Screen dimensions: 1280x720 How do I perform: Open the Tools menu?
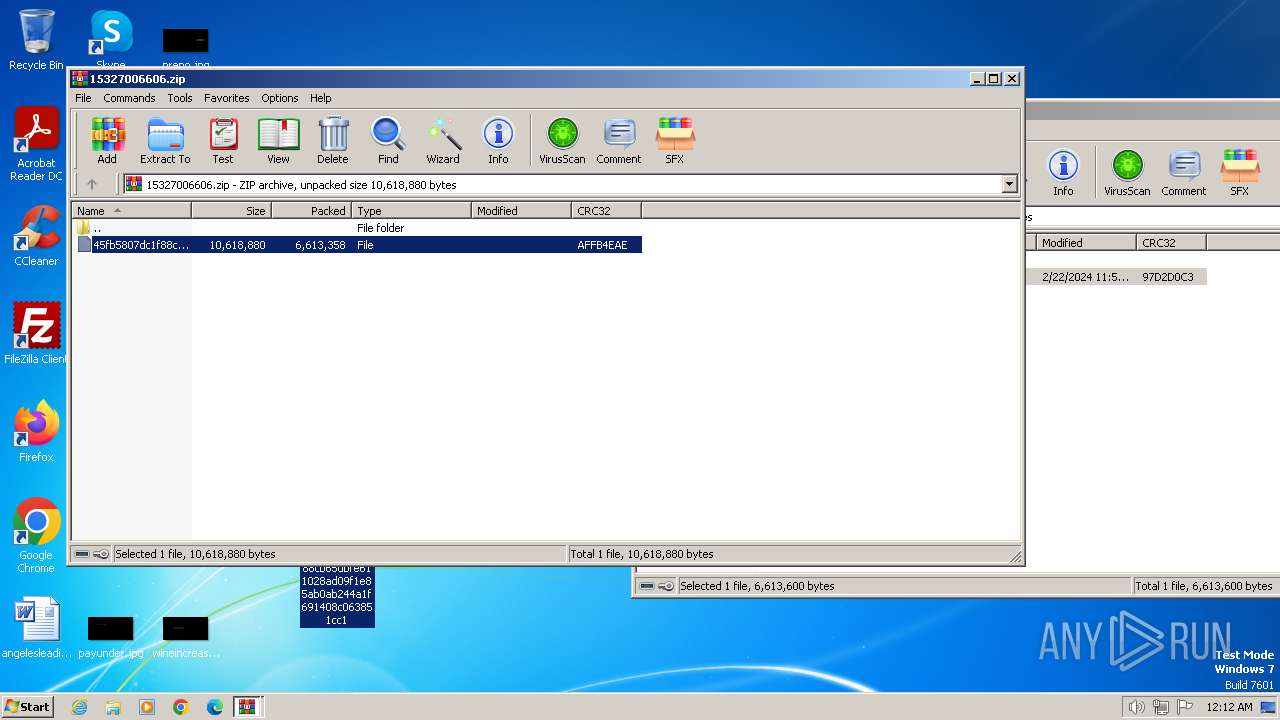pyautogui.click(x=180, y=98)
